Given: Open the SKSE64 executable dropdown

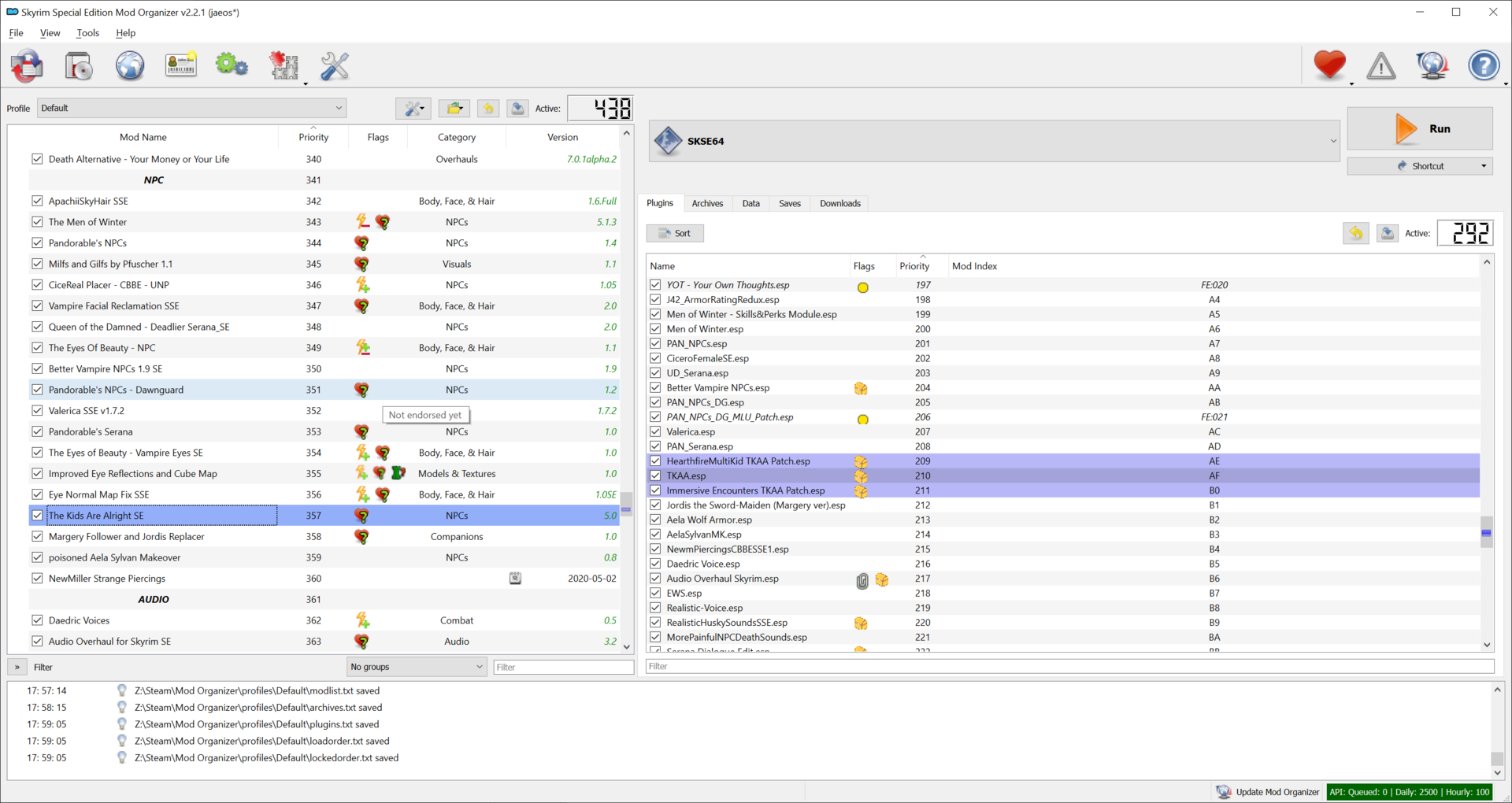Looking at the screenshot, I should point(995,141).
